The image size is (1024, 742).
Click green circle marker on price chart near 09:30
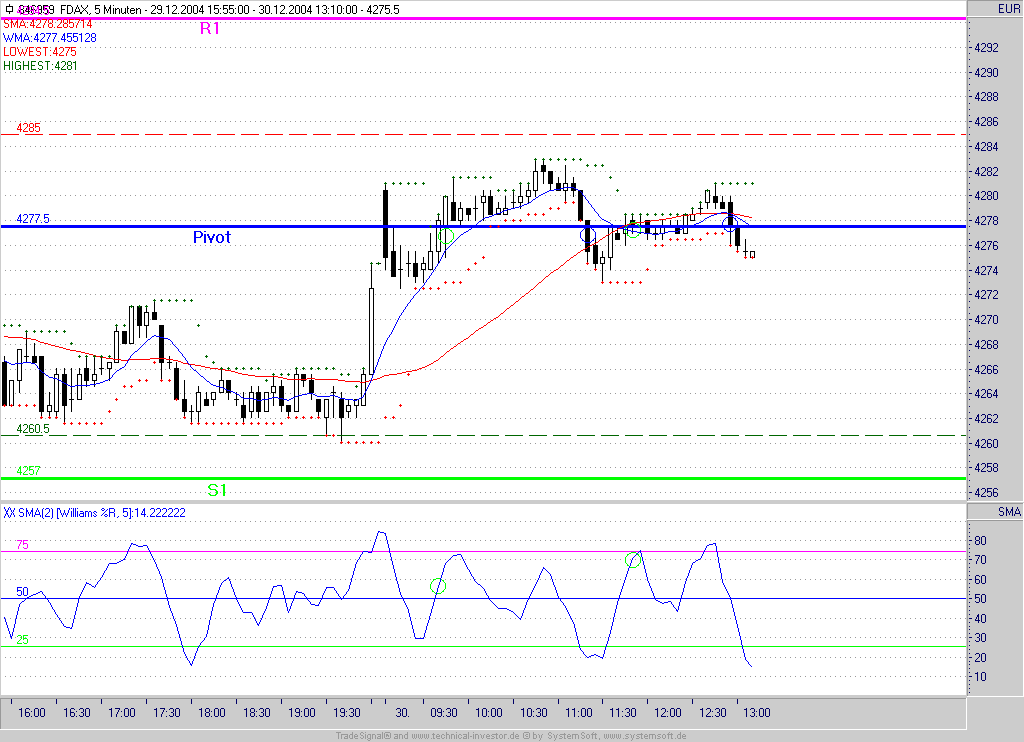tap(445, 235)
